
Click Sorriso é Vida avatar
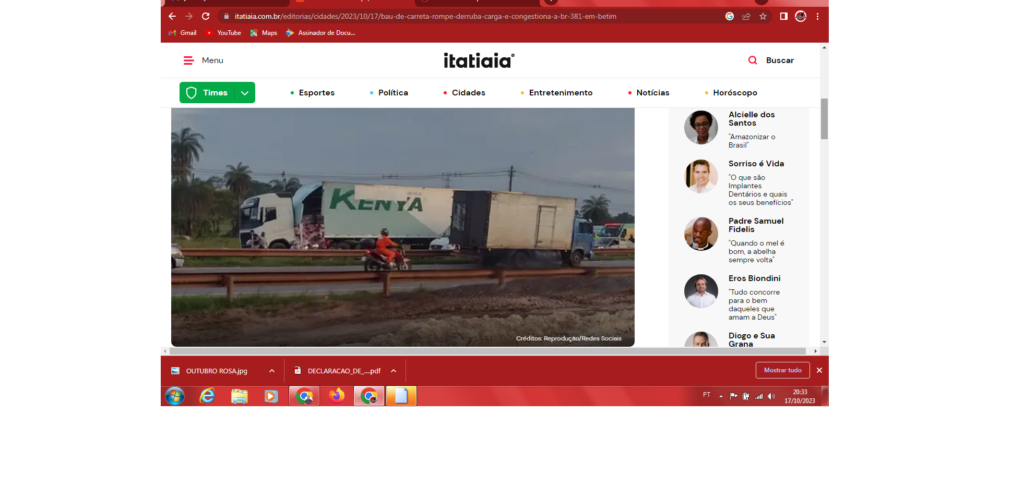tap(701, 176)
